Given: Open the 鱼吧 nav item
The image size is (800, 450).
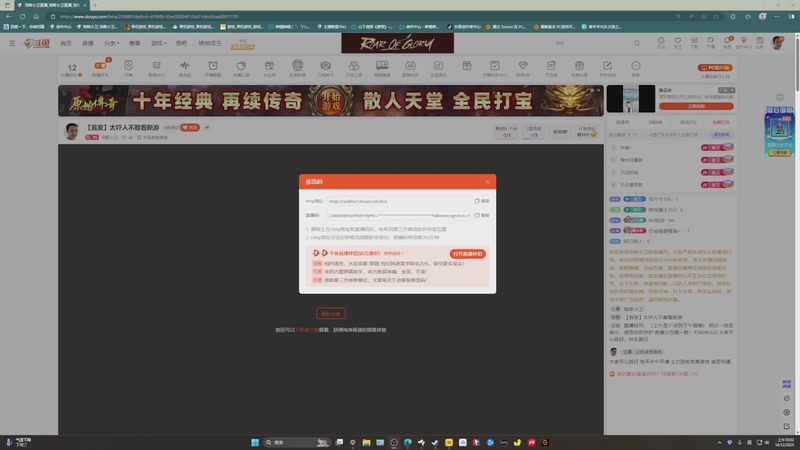Looking at the screenshot, I should (182, 43).
